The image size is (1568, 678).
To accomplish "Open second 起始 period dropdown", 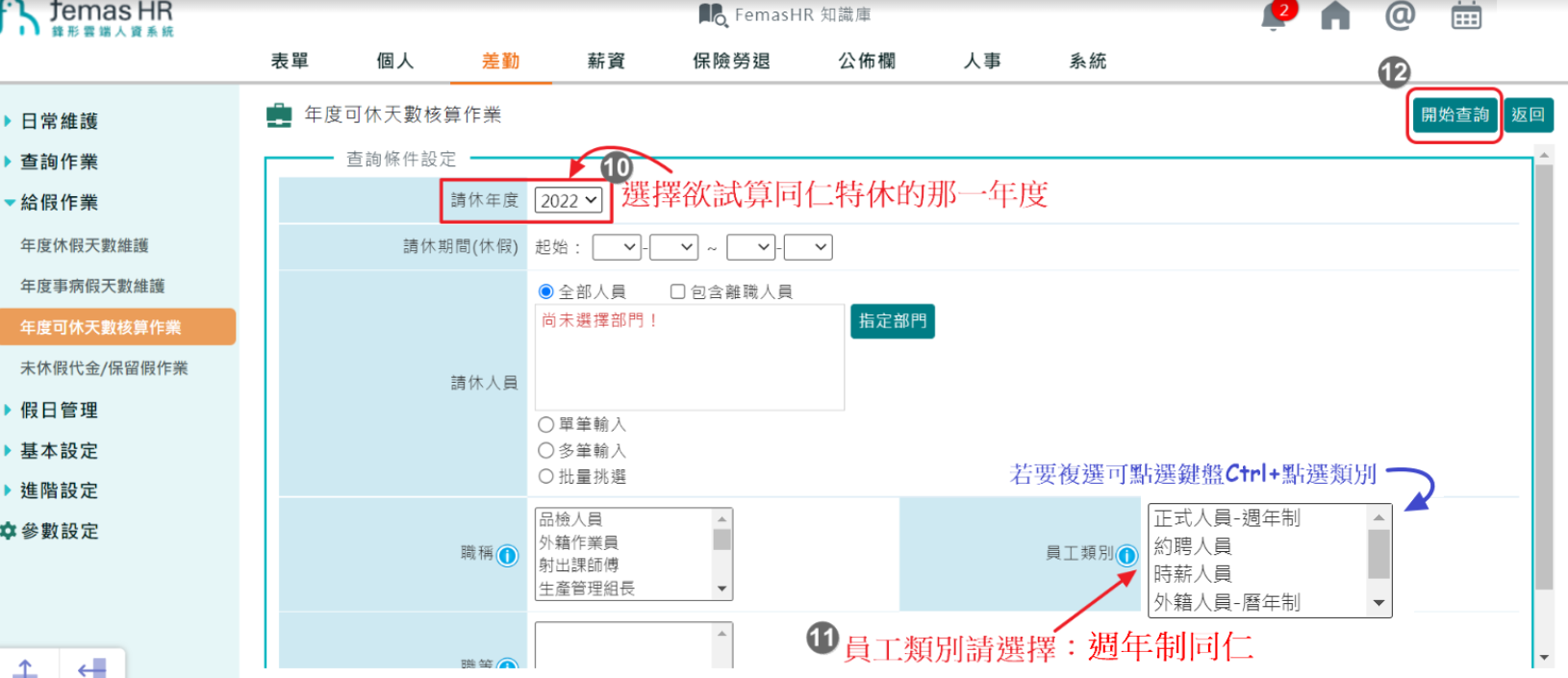I will [x=673, y=247].
